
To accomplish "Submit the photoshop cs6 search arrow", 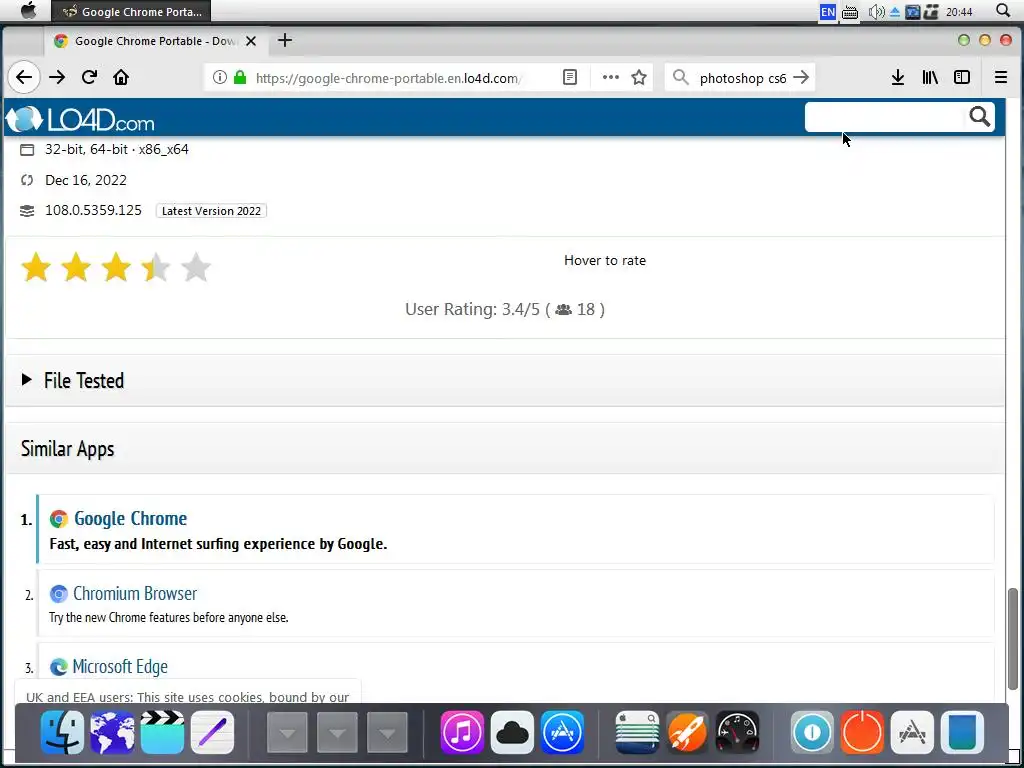I will tap(801, 78).
